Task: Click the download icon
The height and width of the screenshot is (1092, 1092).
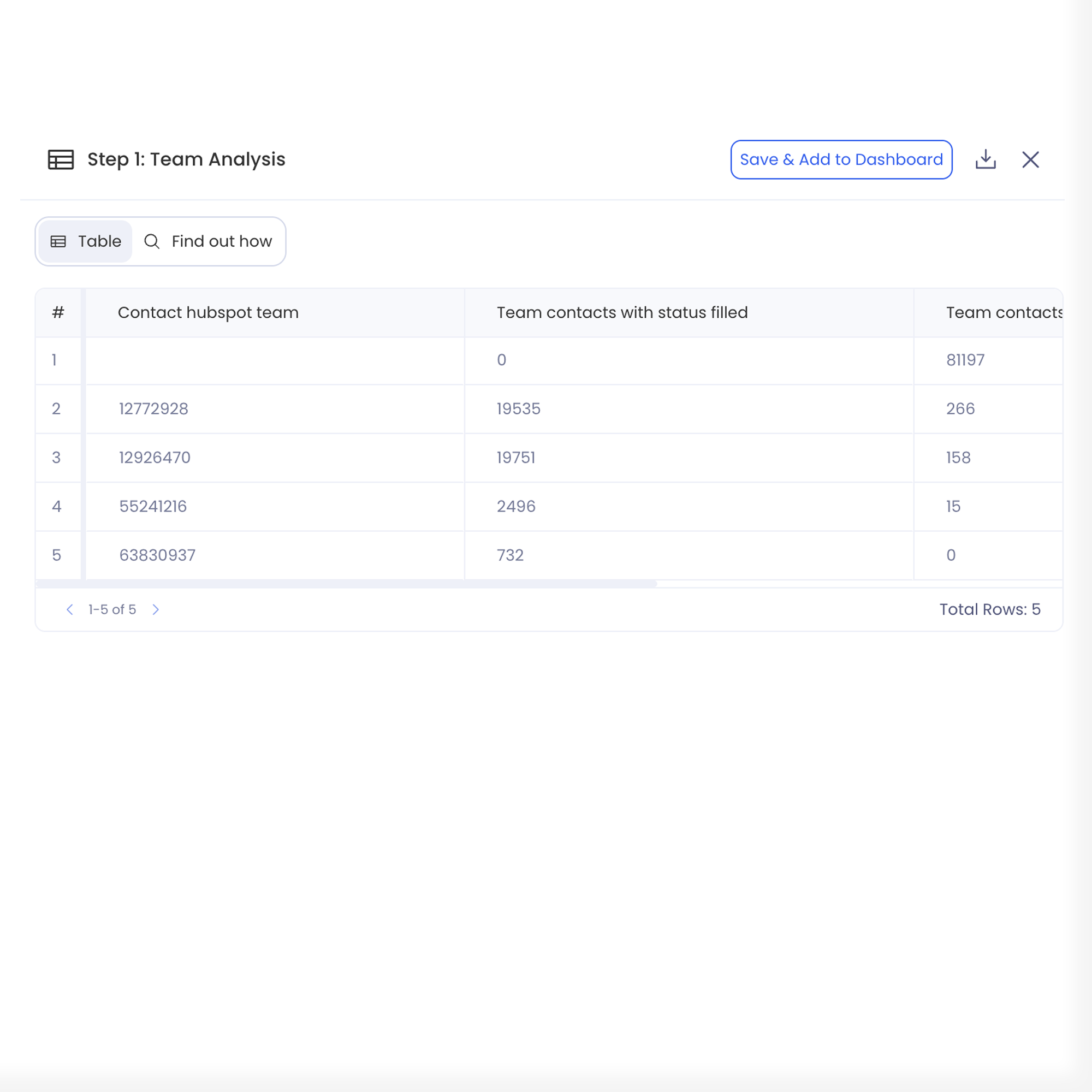Action: [x=985, y=159]
